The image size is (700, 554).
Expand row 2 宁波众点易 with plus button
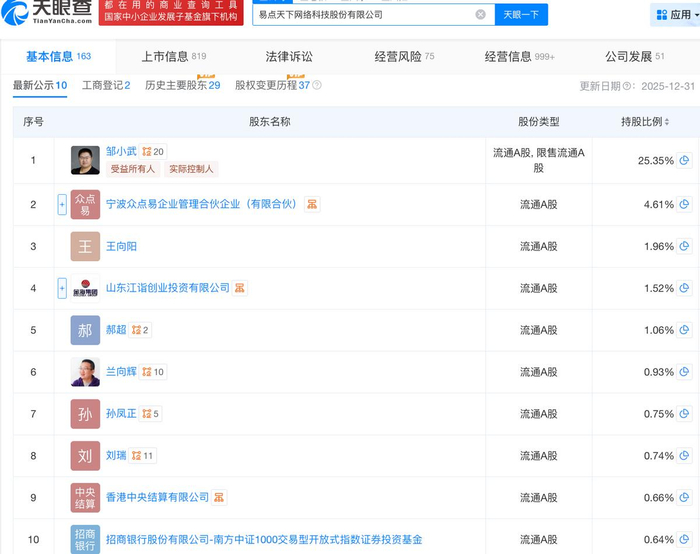(62, 204)
